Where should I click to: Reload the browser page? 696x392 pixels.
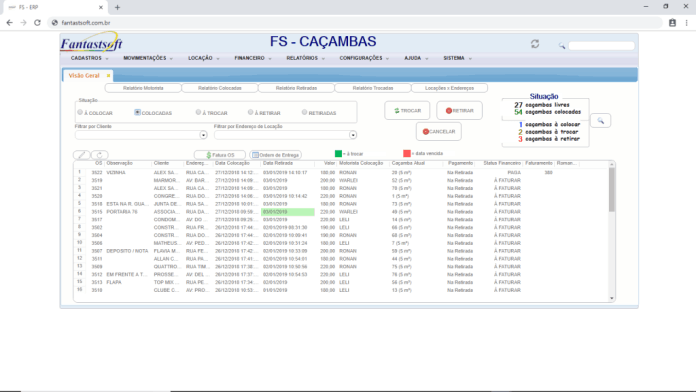coord(37,23)
